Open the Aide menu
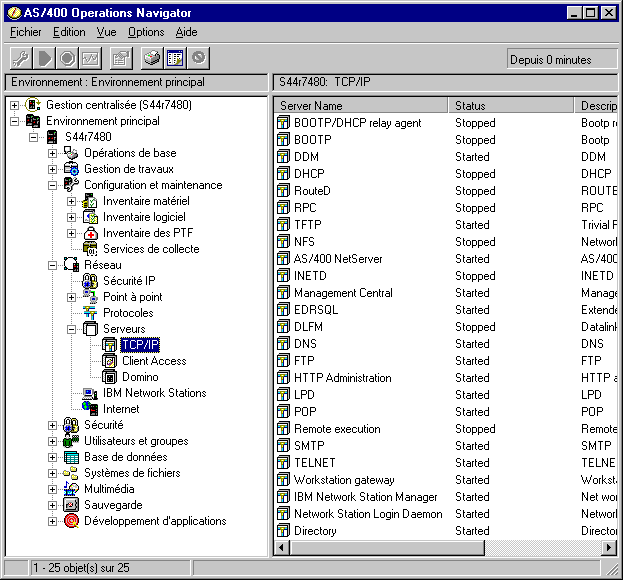The height and width of the screenshot is (580, 623). pos(186,32)
